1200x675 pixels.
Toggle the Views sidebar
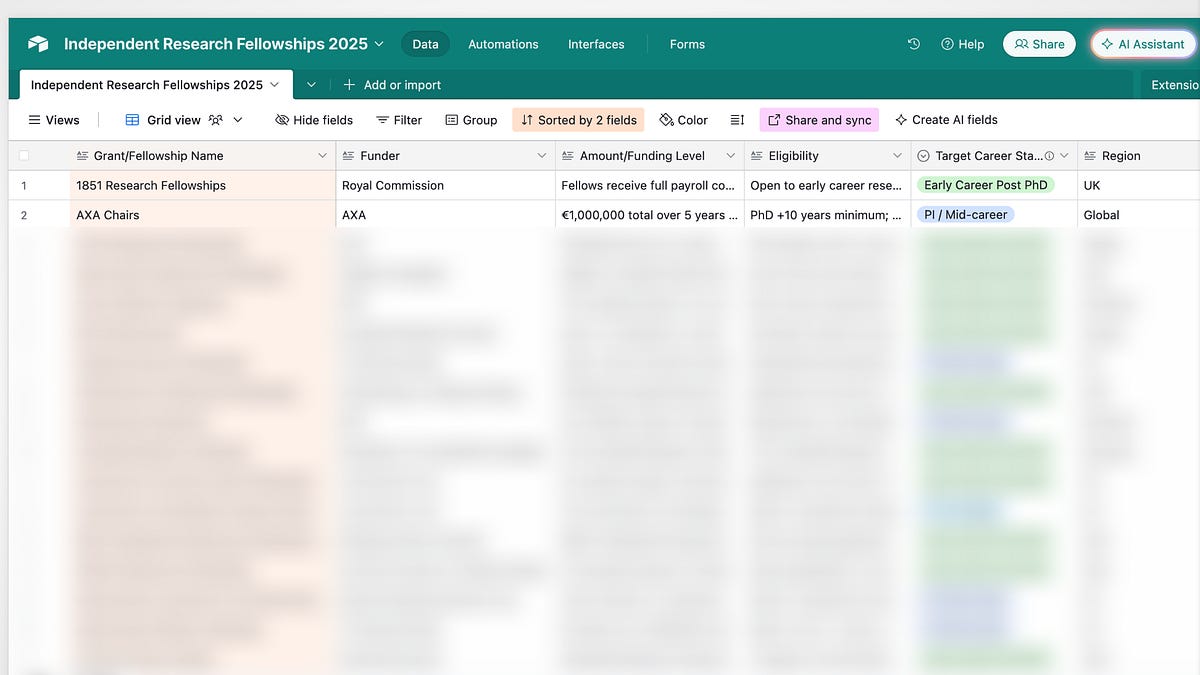pos(54,120)
